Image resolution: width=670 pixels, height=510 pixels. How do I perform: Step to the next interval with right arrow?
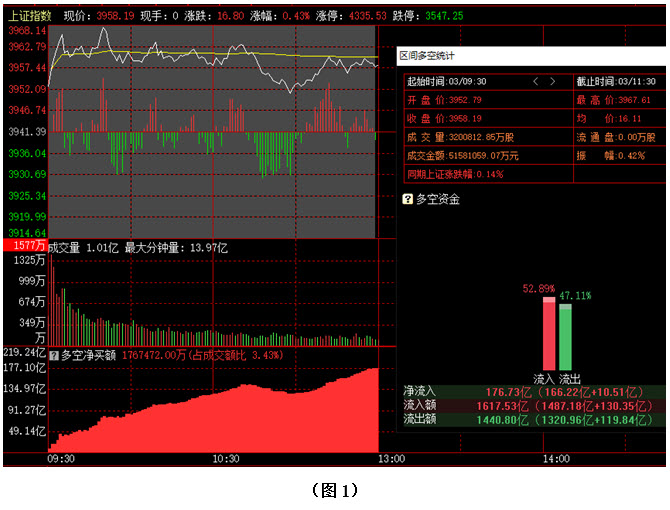click(552, 81)
